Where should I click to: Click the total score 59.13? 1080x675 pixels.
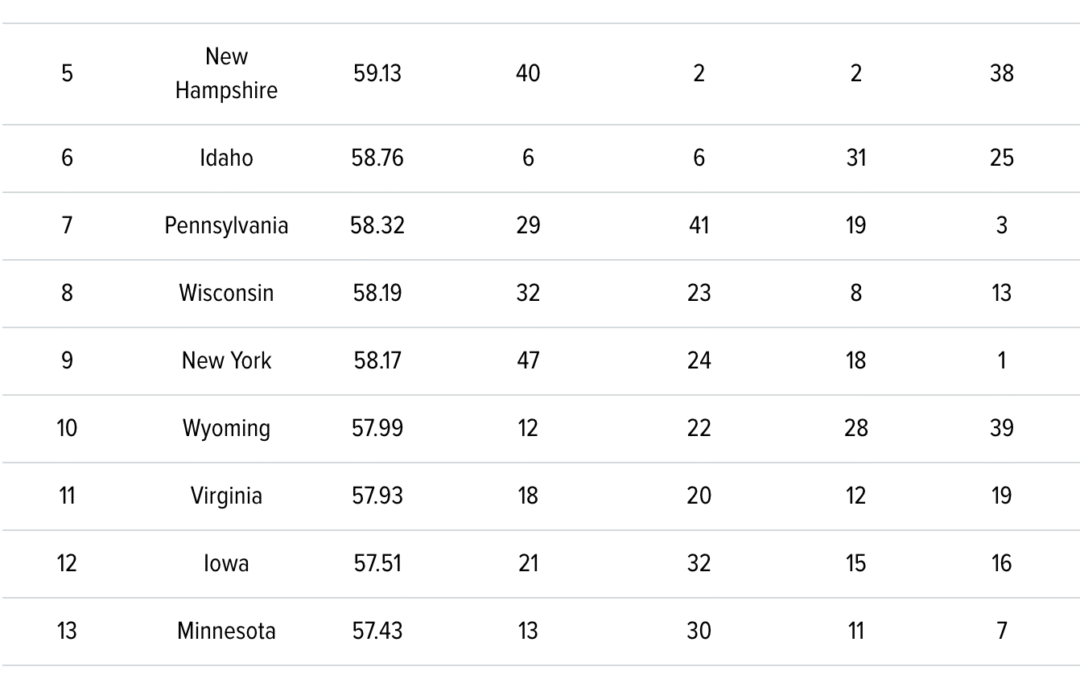(x=377, y=74)
